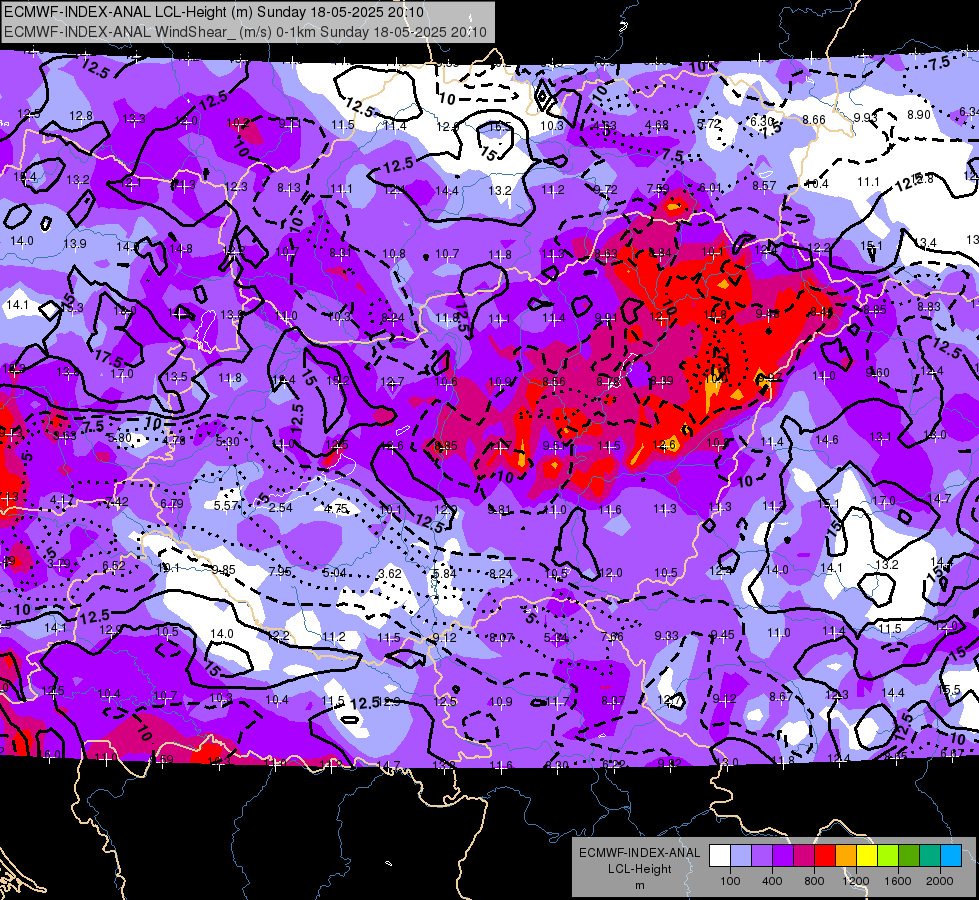Click legend scale label 100

click(730, 881)
